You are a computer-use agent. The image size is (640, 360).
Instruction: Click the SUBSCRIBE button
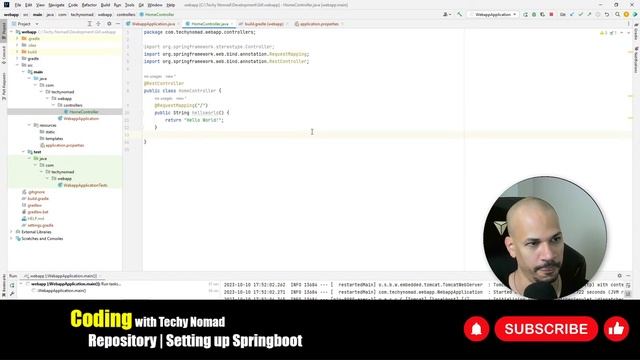[546, 329]
